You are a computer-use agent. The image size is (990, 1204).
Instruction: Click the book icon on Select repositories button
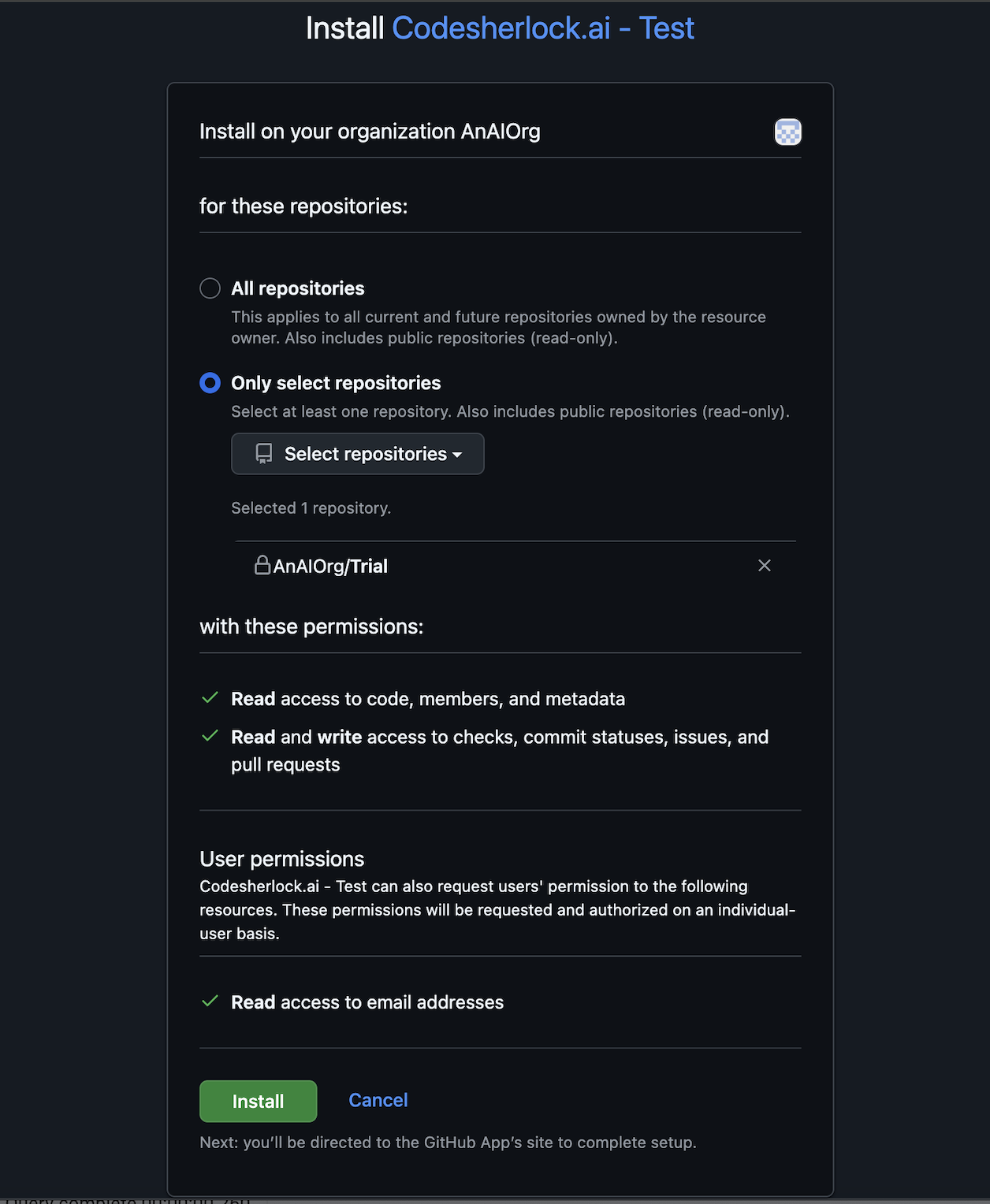(x=262, y=453)
